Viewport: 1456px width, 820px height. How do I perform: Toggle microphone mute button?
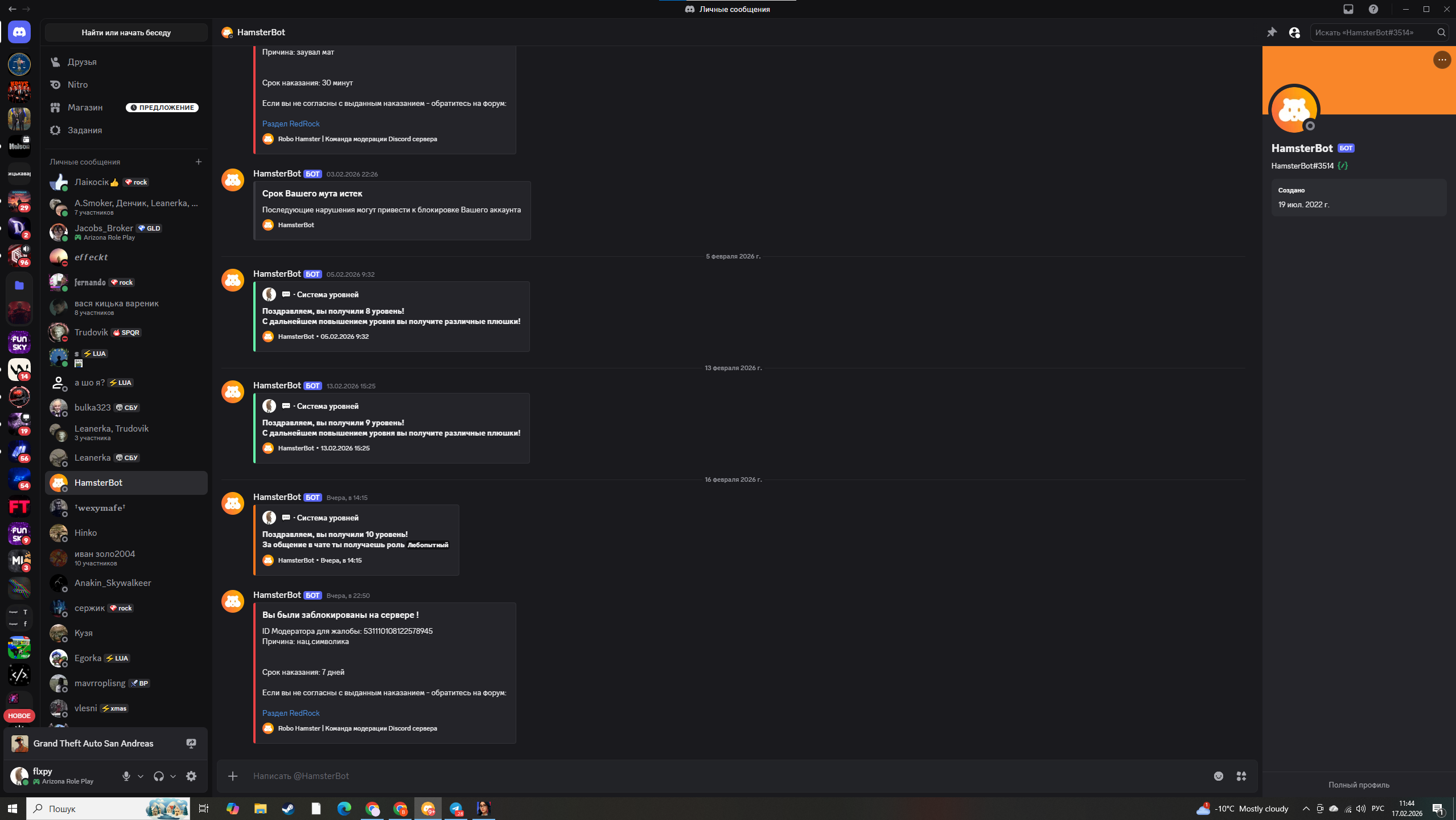pyautogui.click(x=126, y=776)
